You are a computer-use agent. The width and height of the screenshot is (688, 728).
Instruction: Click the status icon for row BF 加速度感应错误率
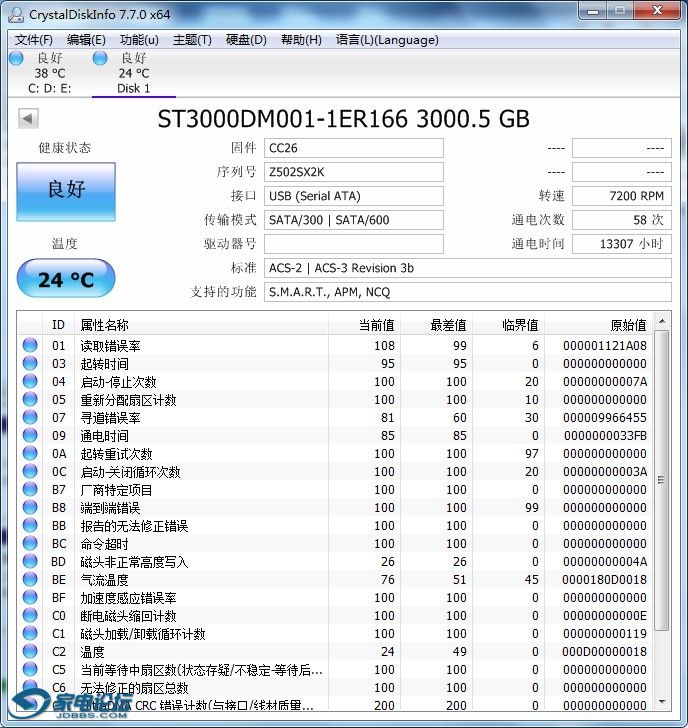point(30,597)
